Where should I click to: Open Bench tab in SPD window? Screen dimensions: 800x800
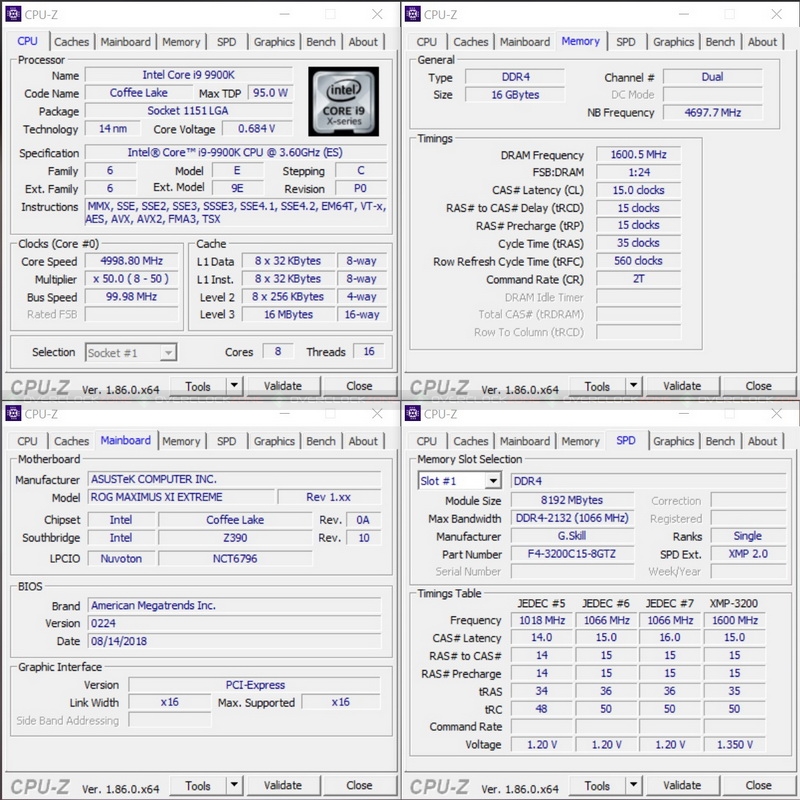tap(720, 441)
